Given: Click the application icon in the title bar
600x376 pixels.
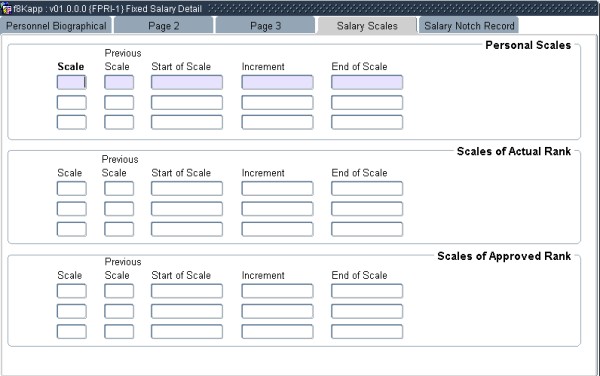Looking at the screenshot, I should click(x=7, y=8).
